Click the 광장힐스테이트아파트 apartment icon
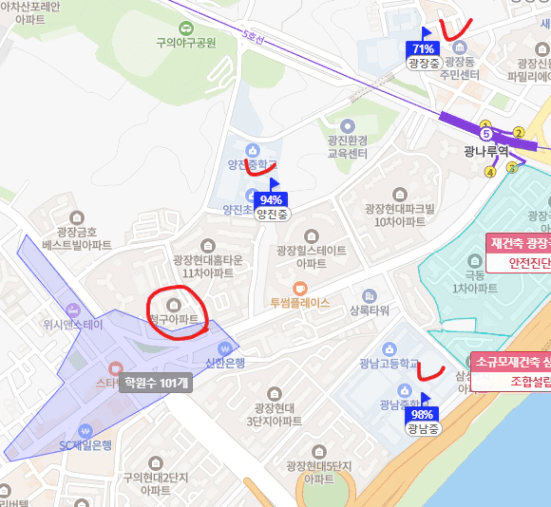This screenshot has height=507, width=551. 311,236
